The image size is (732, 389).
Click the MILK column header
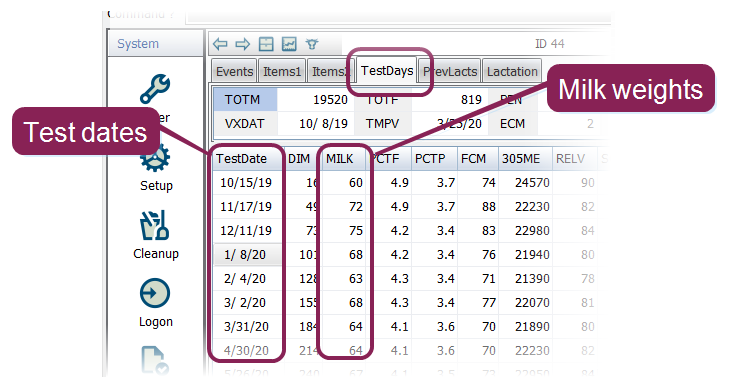(345, 159)
